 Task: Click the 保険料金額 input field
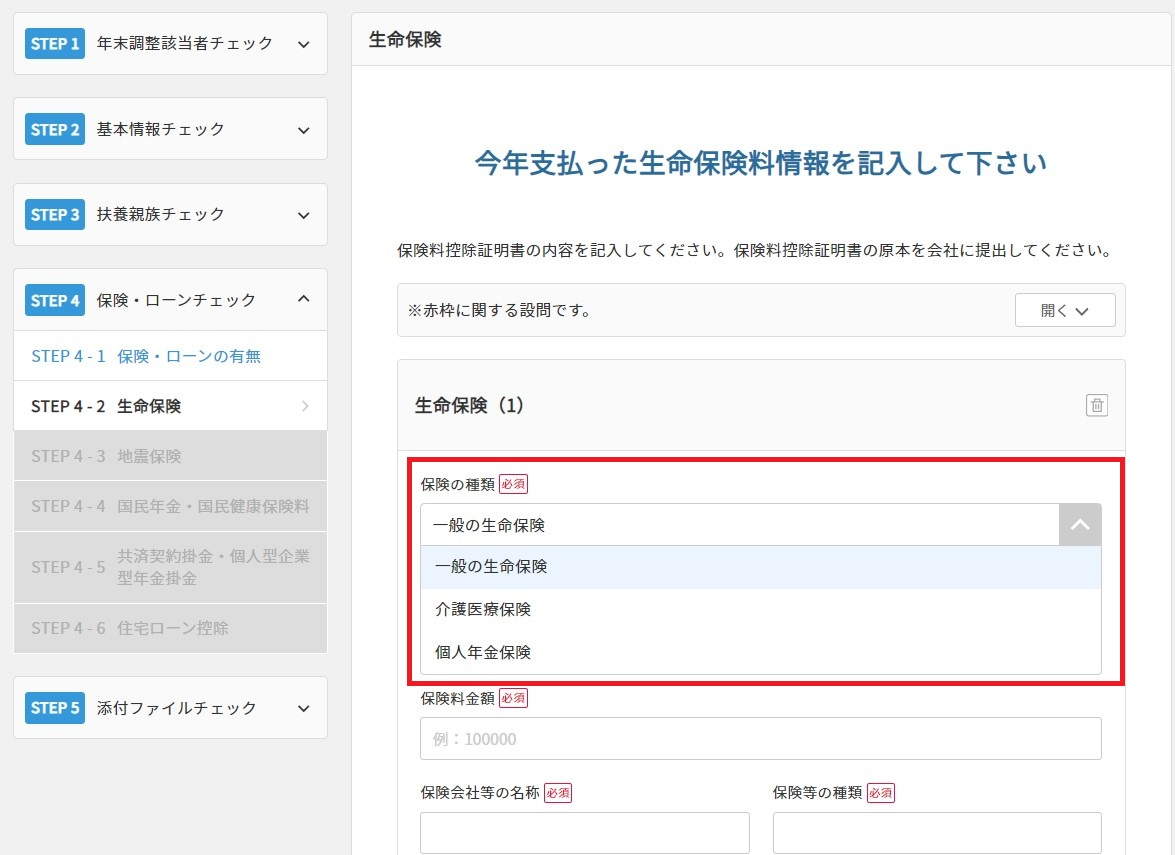click(760, 739)
